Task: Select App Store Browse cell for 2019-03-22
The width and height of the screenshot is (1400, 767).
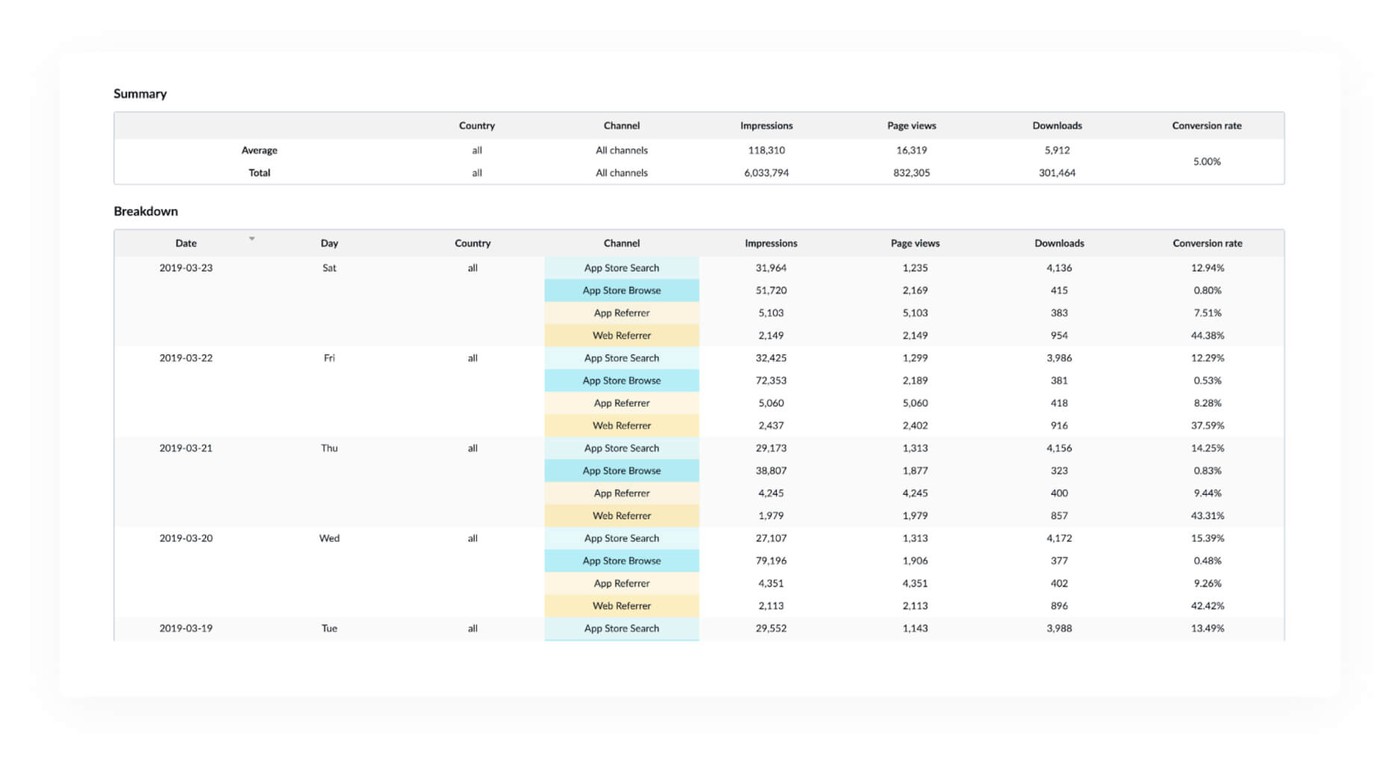Action: tap(621, 381)
